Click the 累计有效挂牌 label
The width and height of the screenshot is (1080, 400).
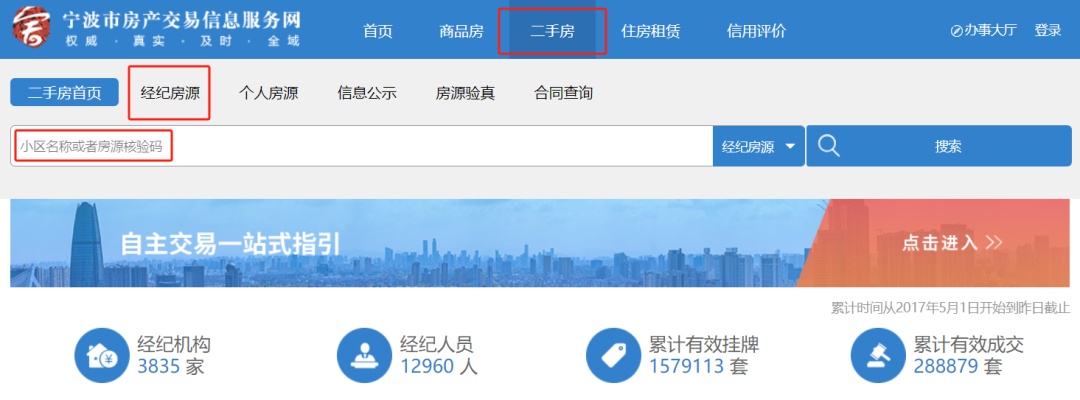click(x=704, y=344)
